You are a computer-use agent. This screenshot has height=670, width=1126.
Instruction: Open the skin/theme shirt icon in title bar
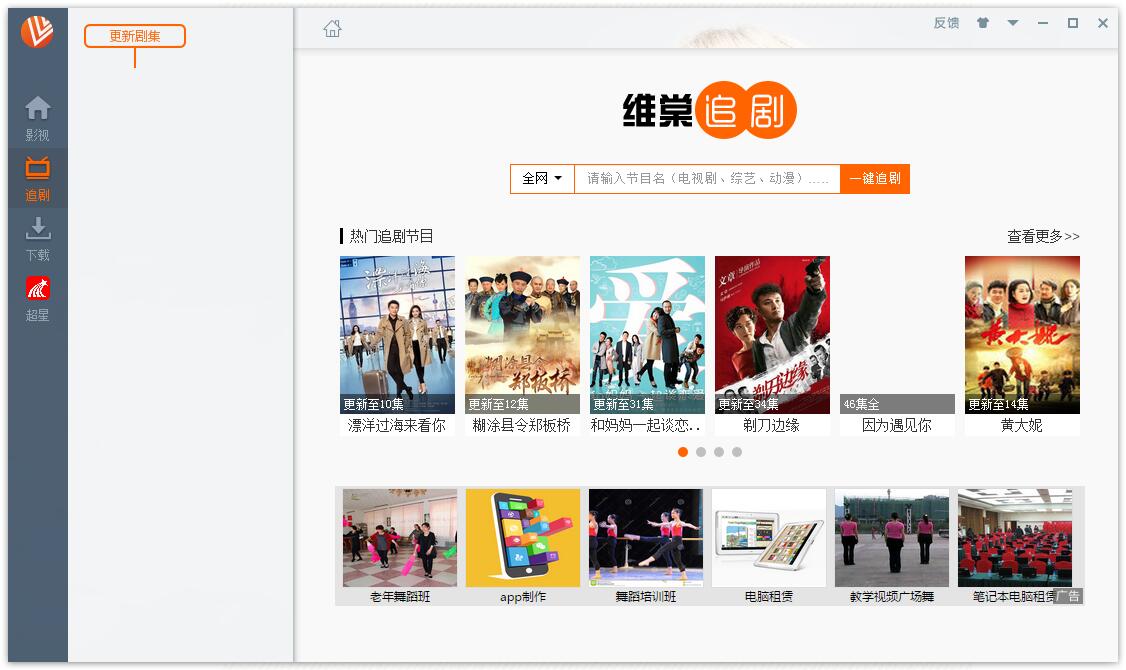point(982,22)
